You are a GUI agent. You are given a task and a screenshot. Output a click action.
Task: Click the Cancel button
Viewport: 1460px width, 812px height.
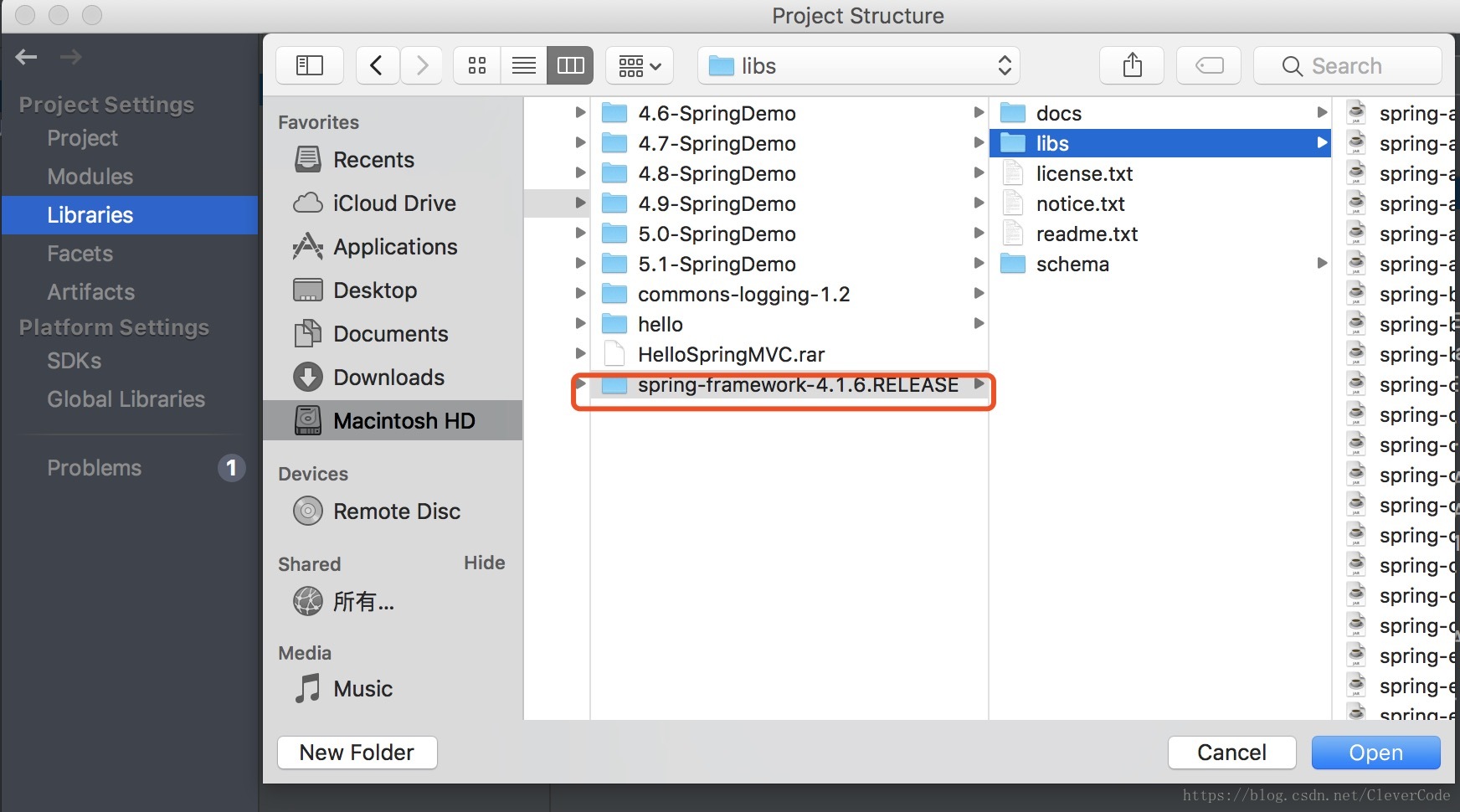1232,753
